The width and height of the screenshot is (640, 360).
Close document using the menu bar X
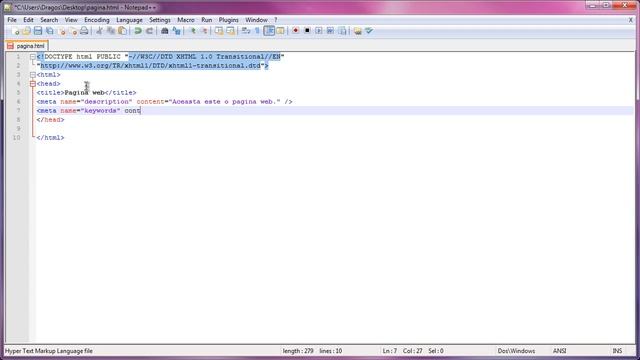tap(631, 20)
